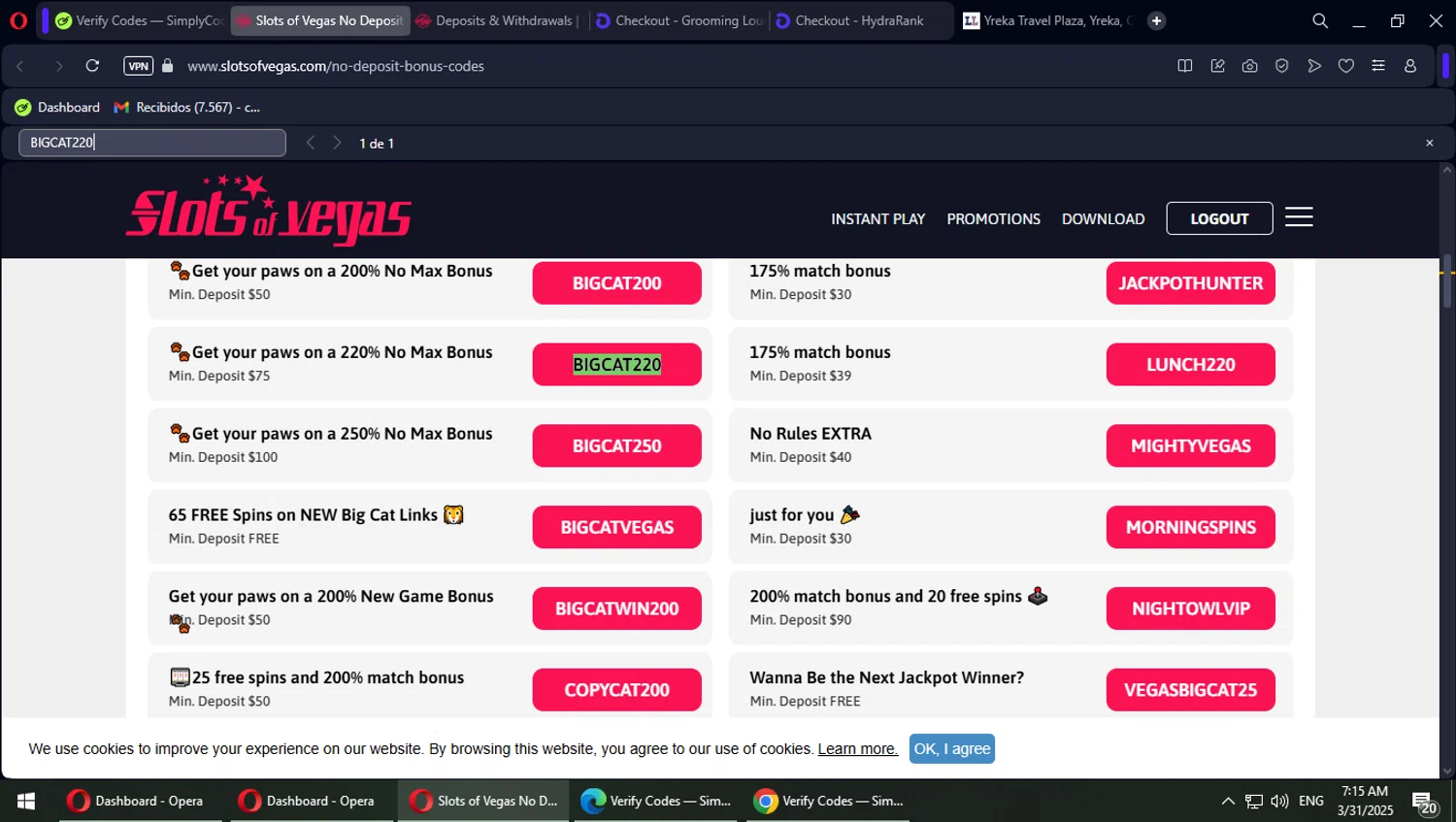Image resolution: width=1456 pixels, height=822 pixels.
Task: Click the tab search magnifier icon
Action: pyautogui.click(x=1320, y=20)
